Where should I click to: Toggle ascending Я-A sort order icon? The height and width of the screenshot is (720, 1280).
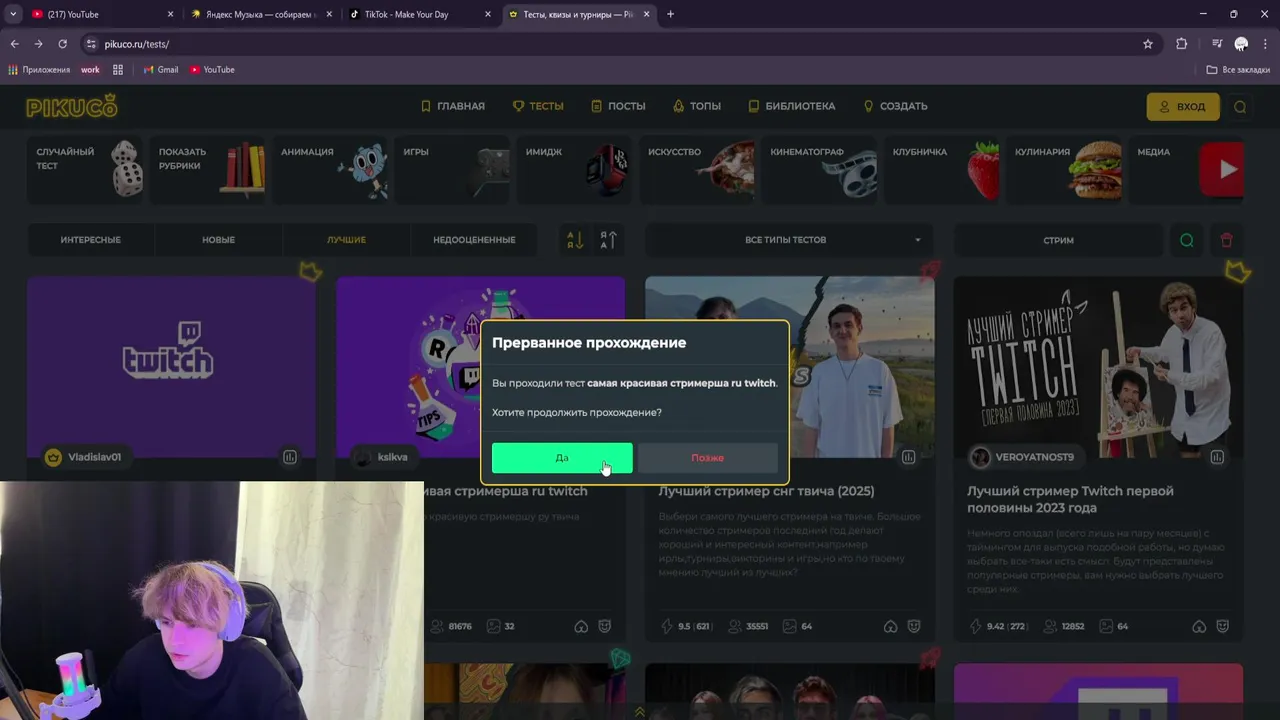pyautogui.click(x=608, y=240)
